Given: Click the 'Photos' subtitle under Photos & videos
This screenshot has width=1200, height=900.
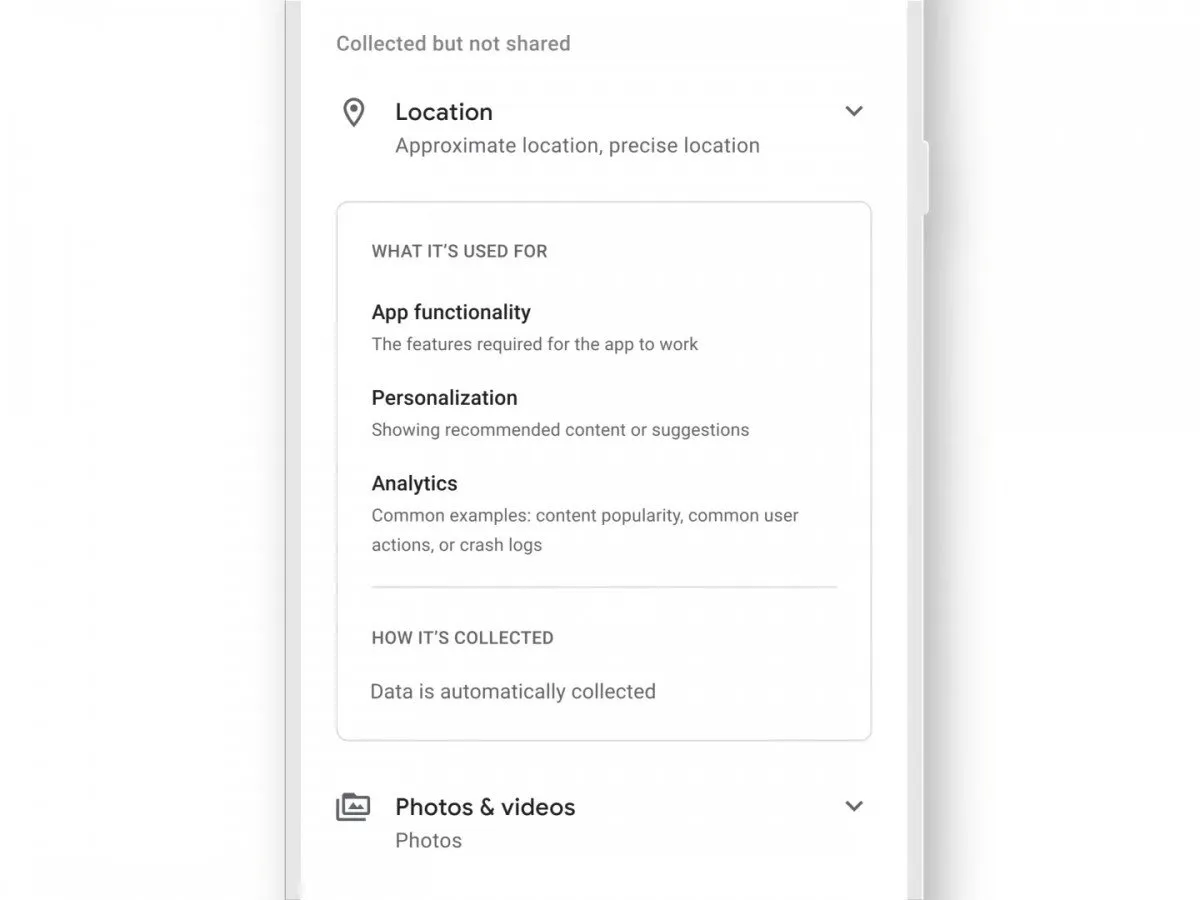Looking at the screenshot, I should coord(428,841).
